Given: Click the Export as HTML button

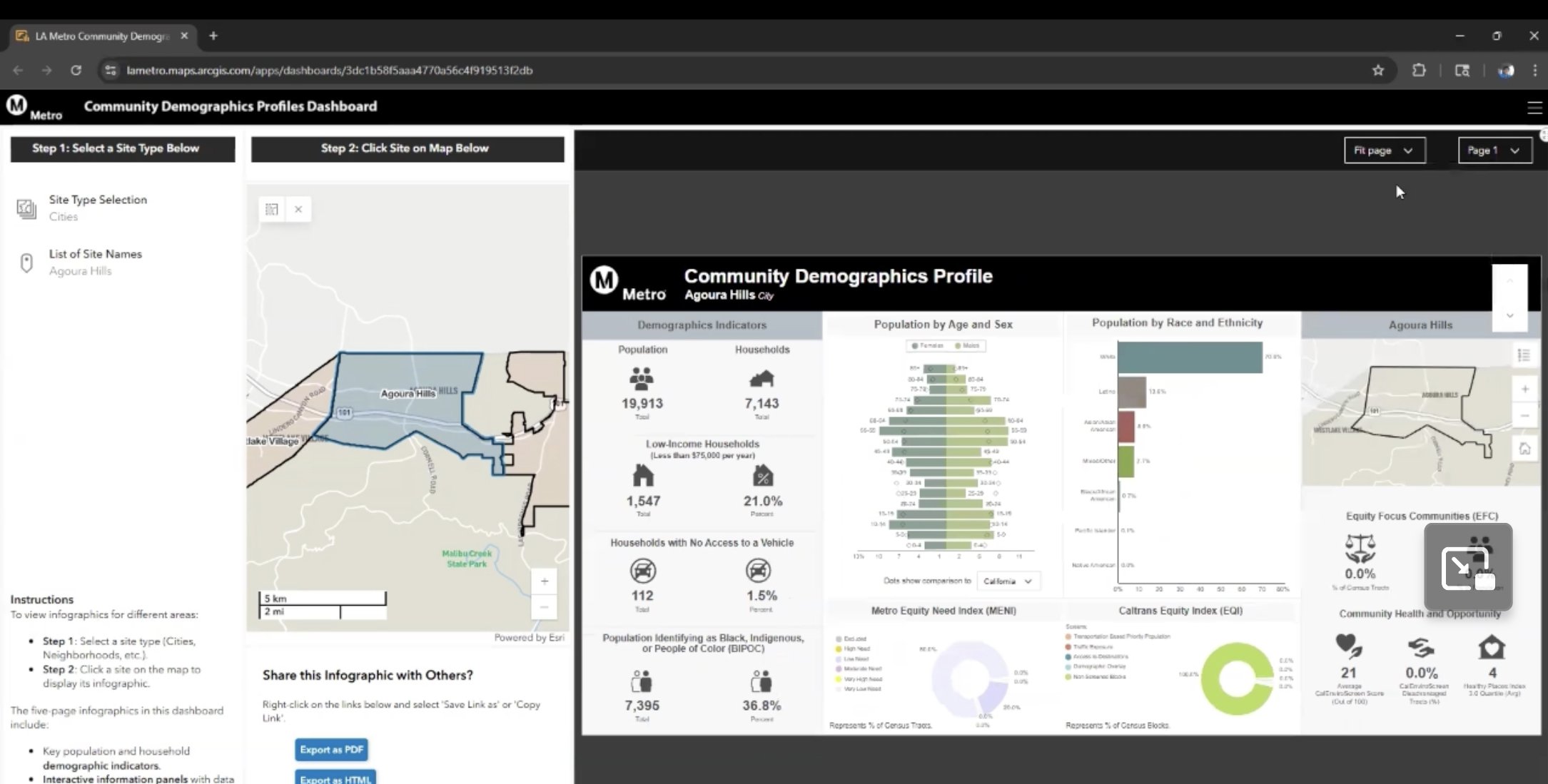Looking at the screenshot, I should pyautogui.click(x=335, y=778).
